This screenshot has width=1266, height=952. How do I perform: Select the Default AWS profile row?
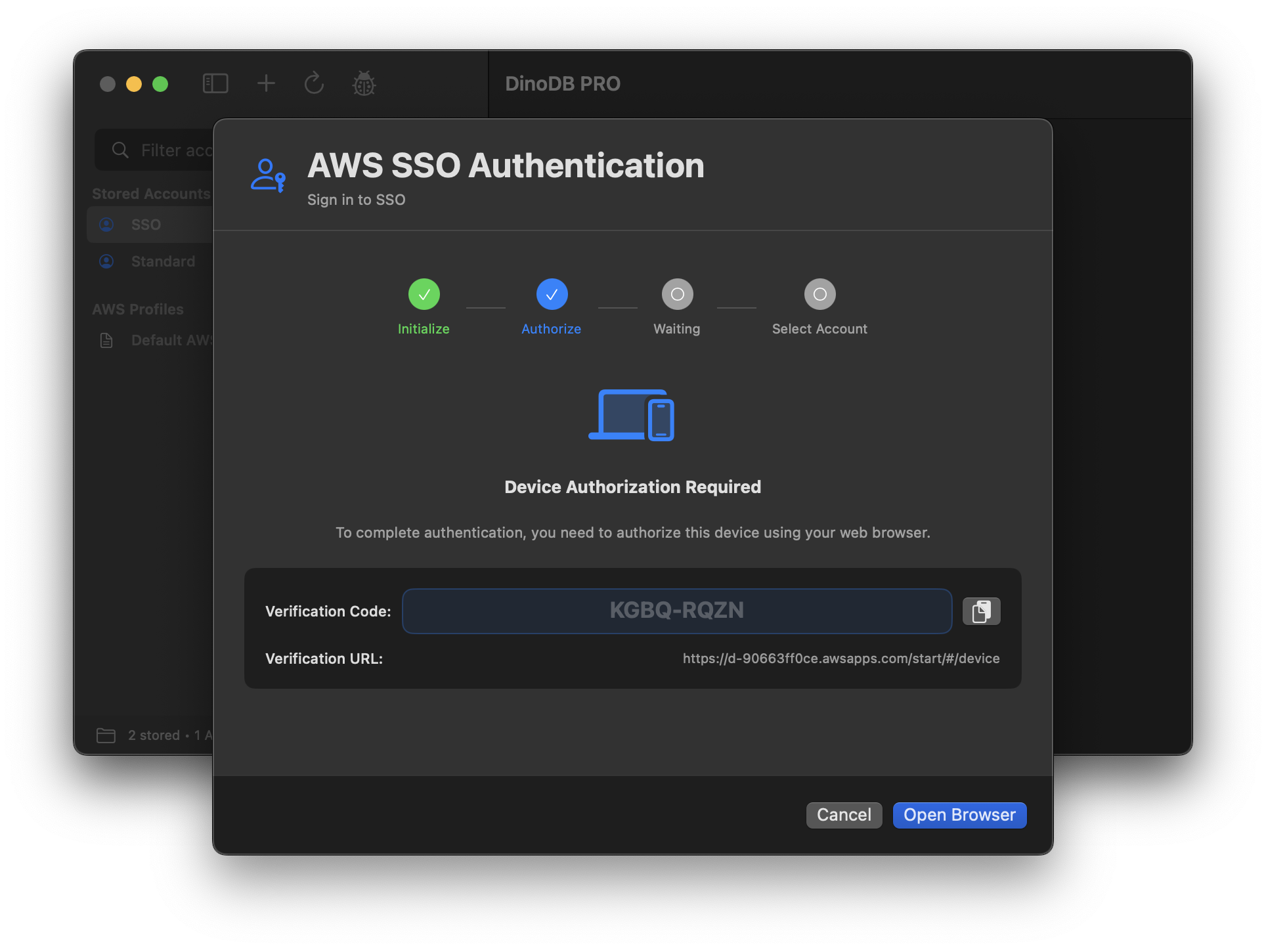point(150,340)
